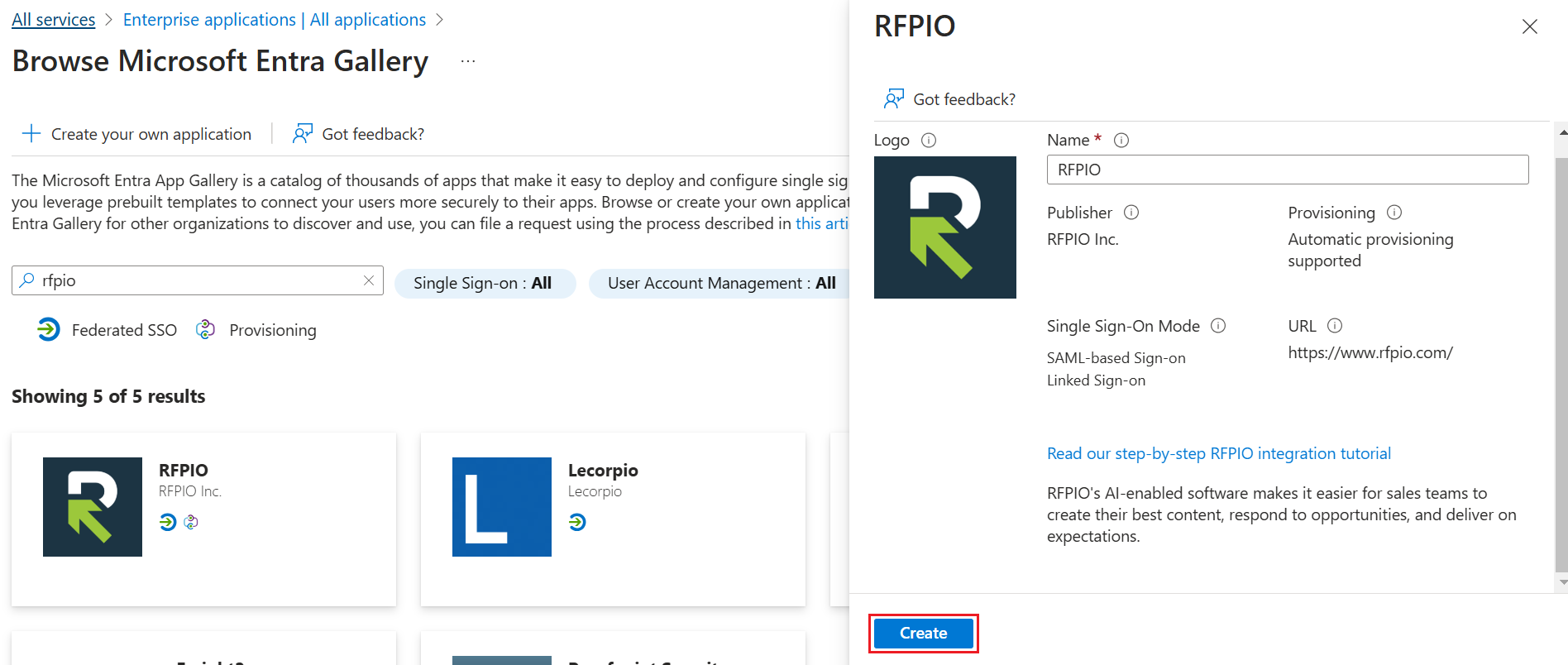Viewport: 1568px width, 665px height.
Task: Click the search magnifier icon in the search box
Action: (x=27, y=280)
